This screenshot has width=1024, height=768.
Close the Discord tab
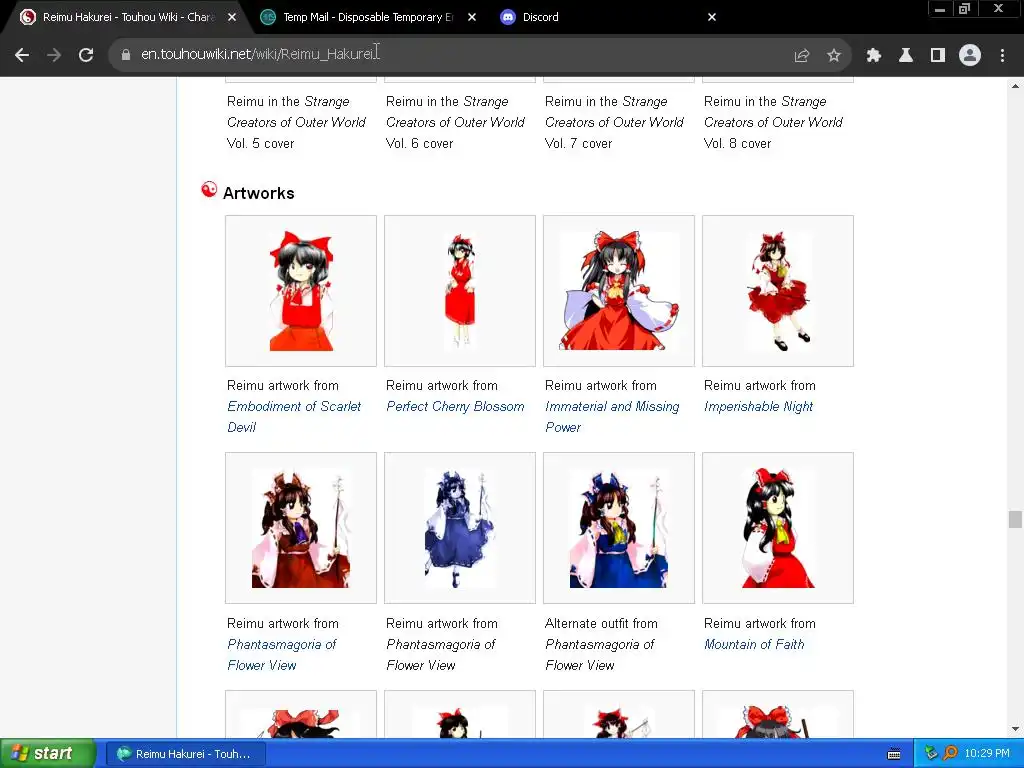click(x=712, y=17)
